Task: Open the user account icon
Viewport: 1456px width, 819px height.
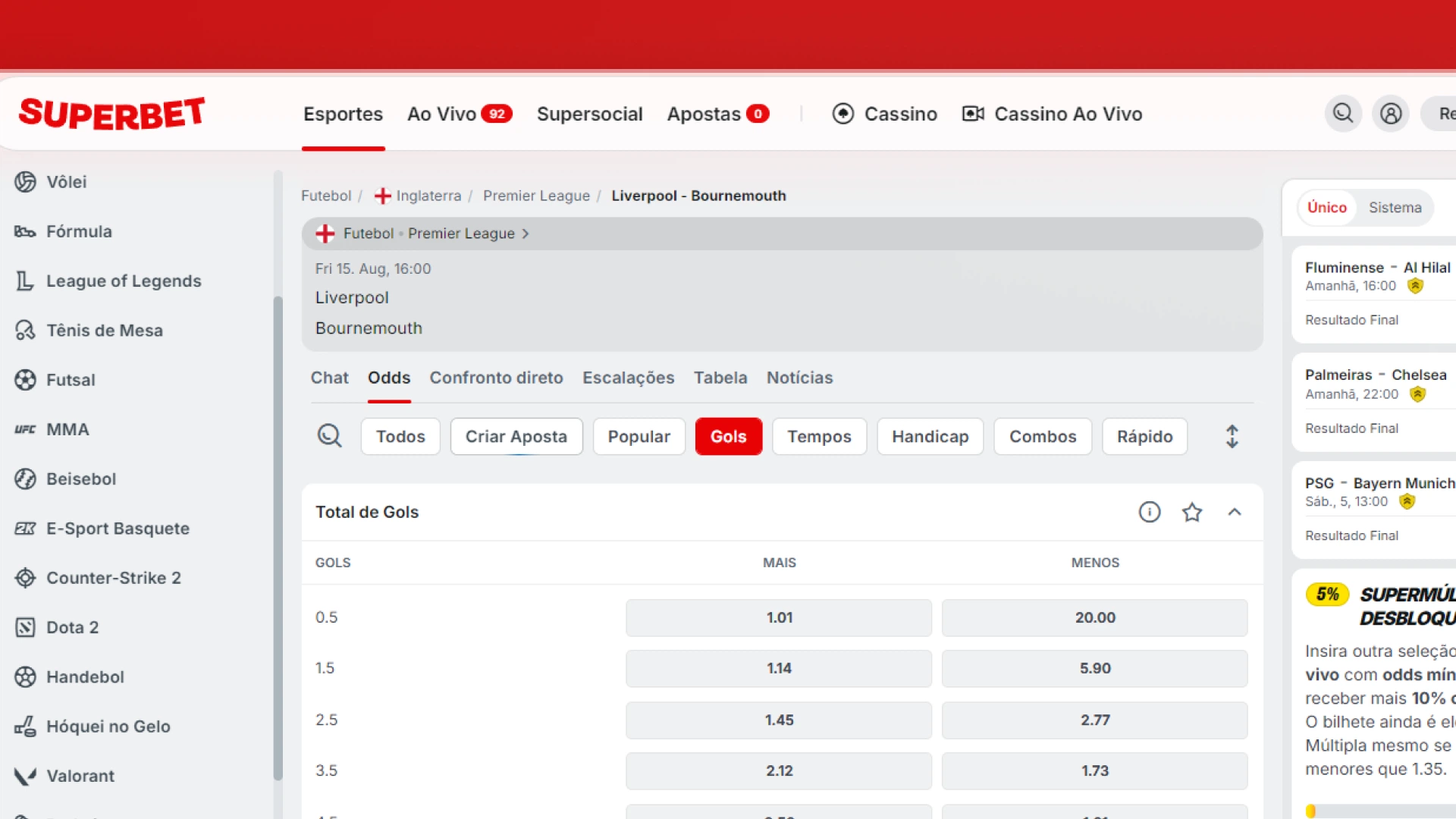Action: [1391, 114]
